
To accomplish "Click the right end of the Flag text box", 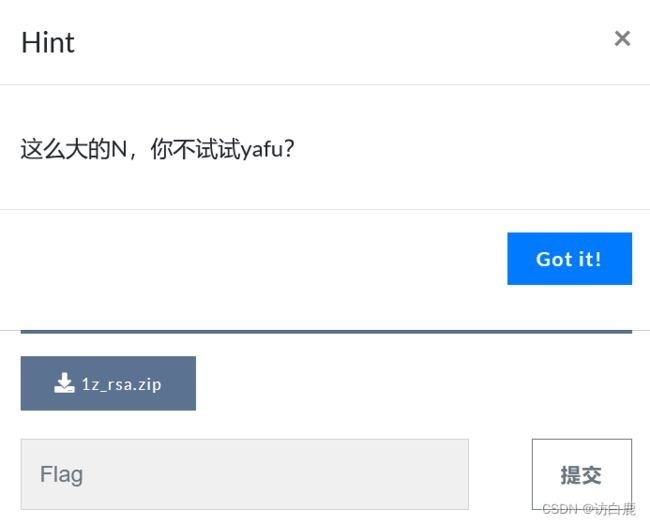I will [456, 474].
